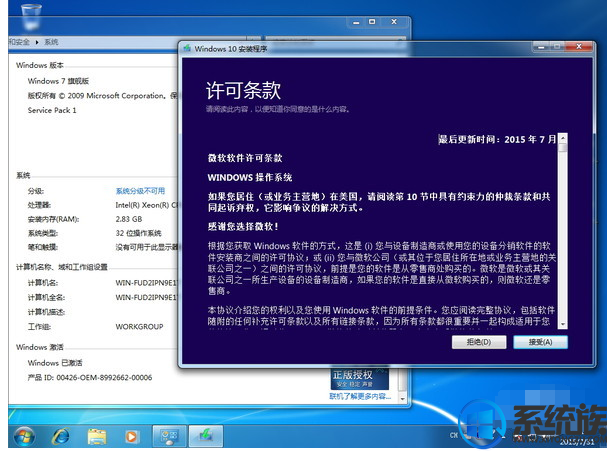Click the CH language indicator in the tray
This screenshot has width=607, height=452.
454,435
